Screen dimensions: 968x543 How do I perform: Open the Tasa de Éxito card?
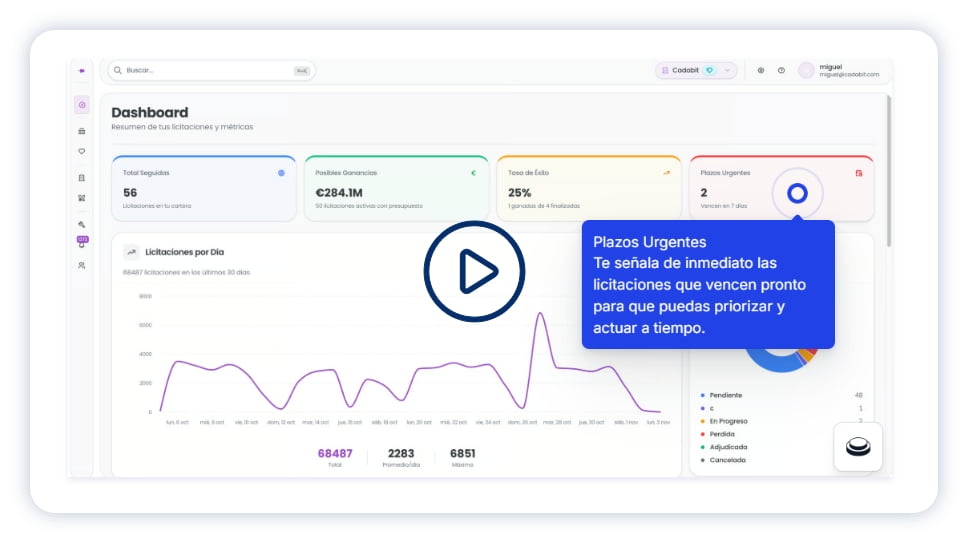589,189
